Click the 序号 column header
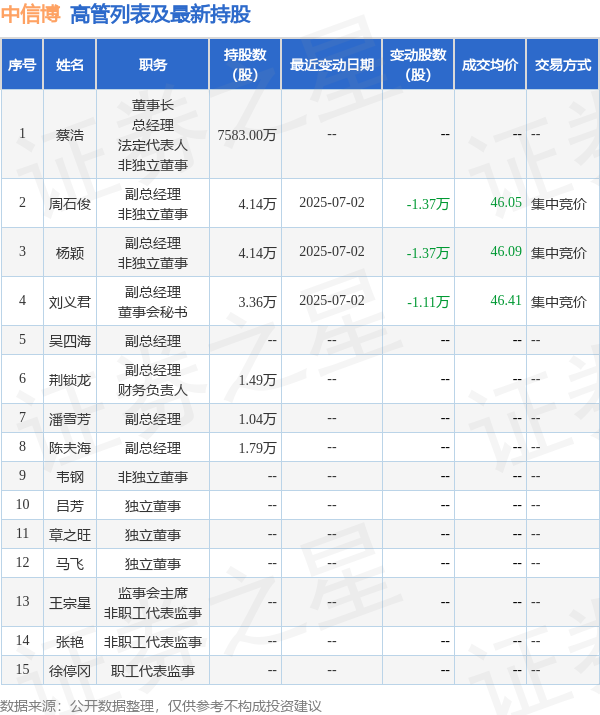This screenshot has width=600, height=715. coord(22,64)
